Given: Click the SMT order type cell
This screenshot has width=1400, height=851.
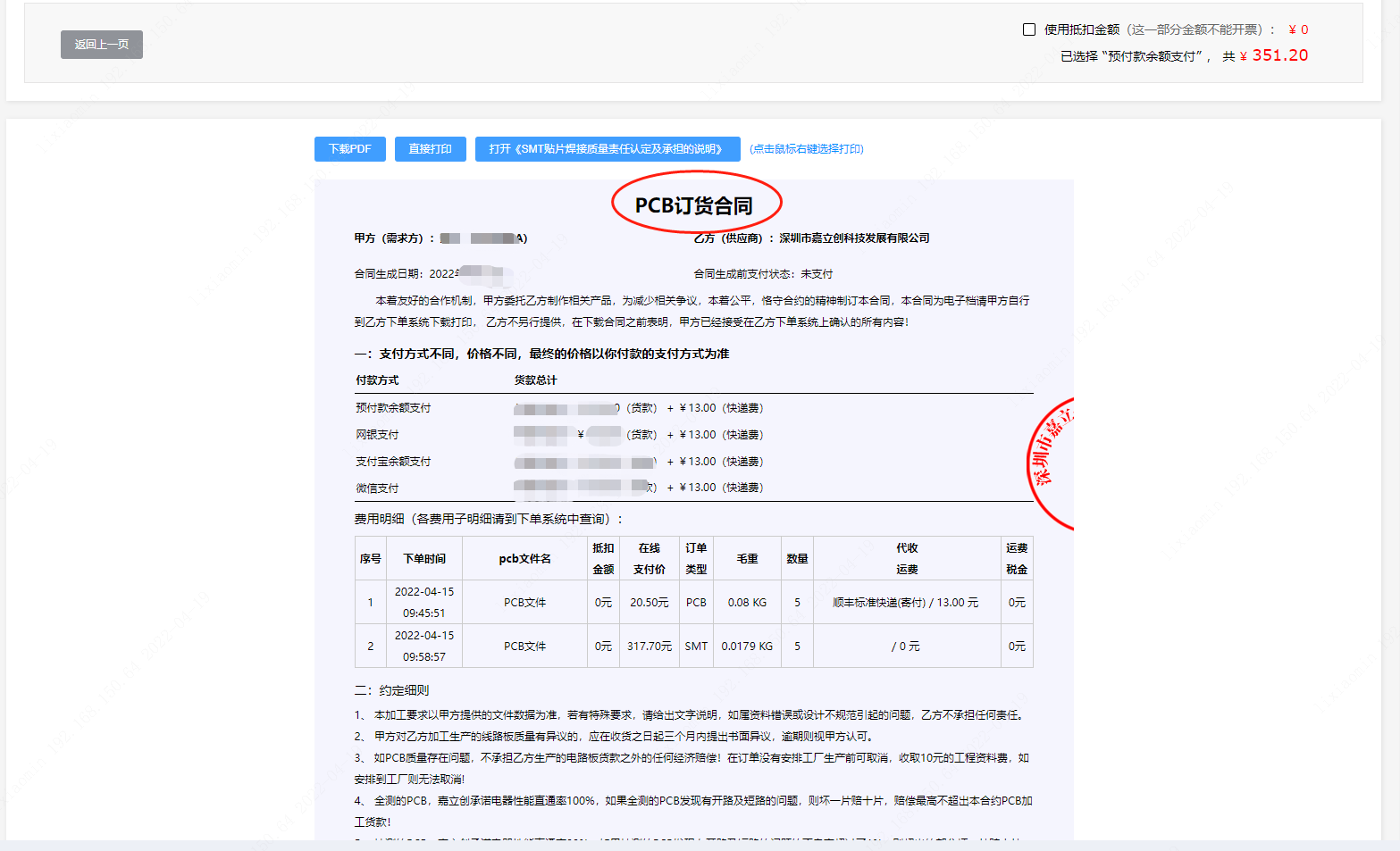Looking at the screenshot, I should click(x=696, y=647).
